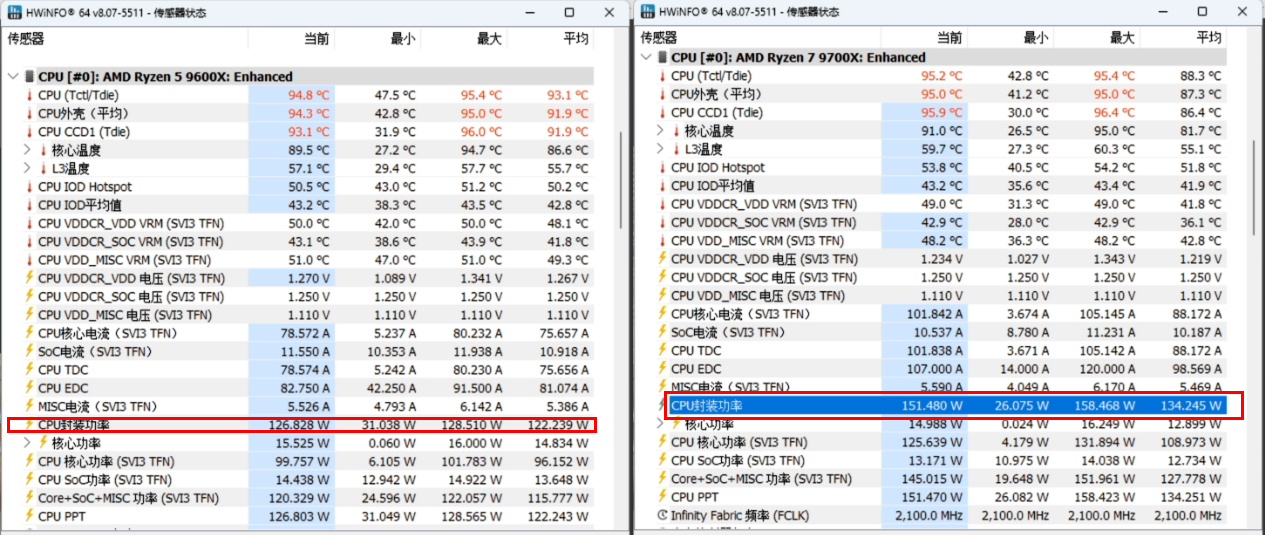Collapse the AMD Ryzen 5 9600X sensor group

click(12, 77)
